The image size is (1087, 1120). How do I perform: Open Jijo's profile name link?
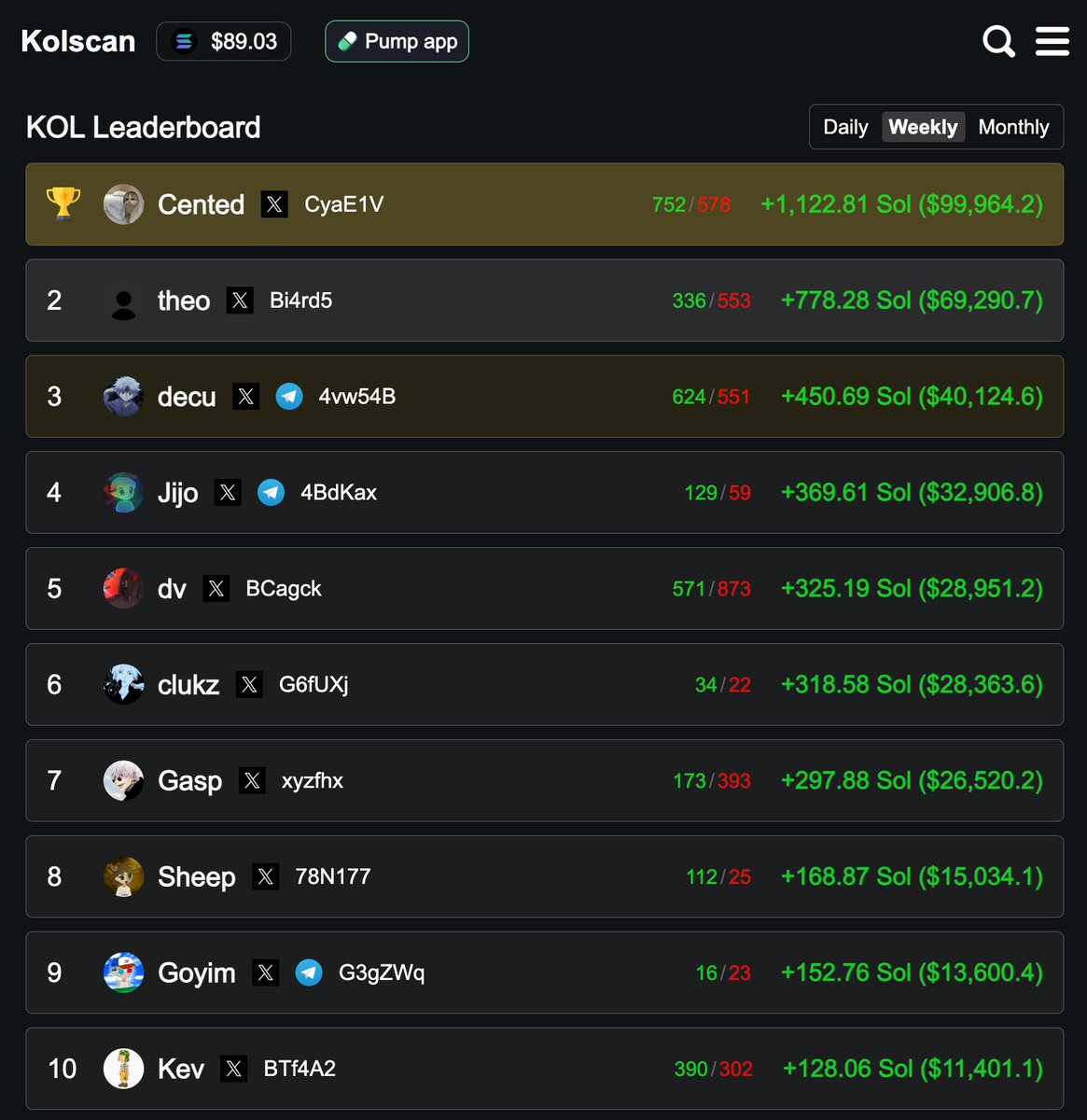tap(177, 493)
